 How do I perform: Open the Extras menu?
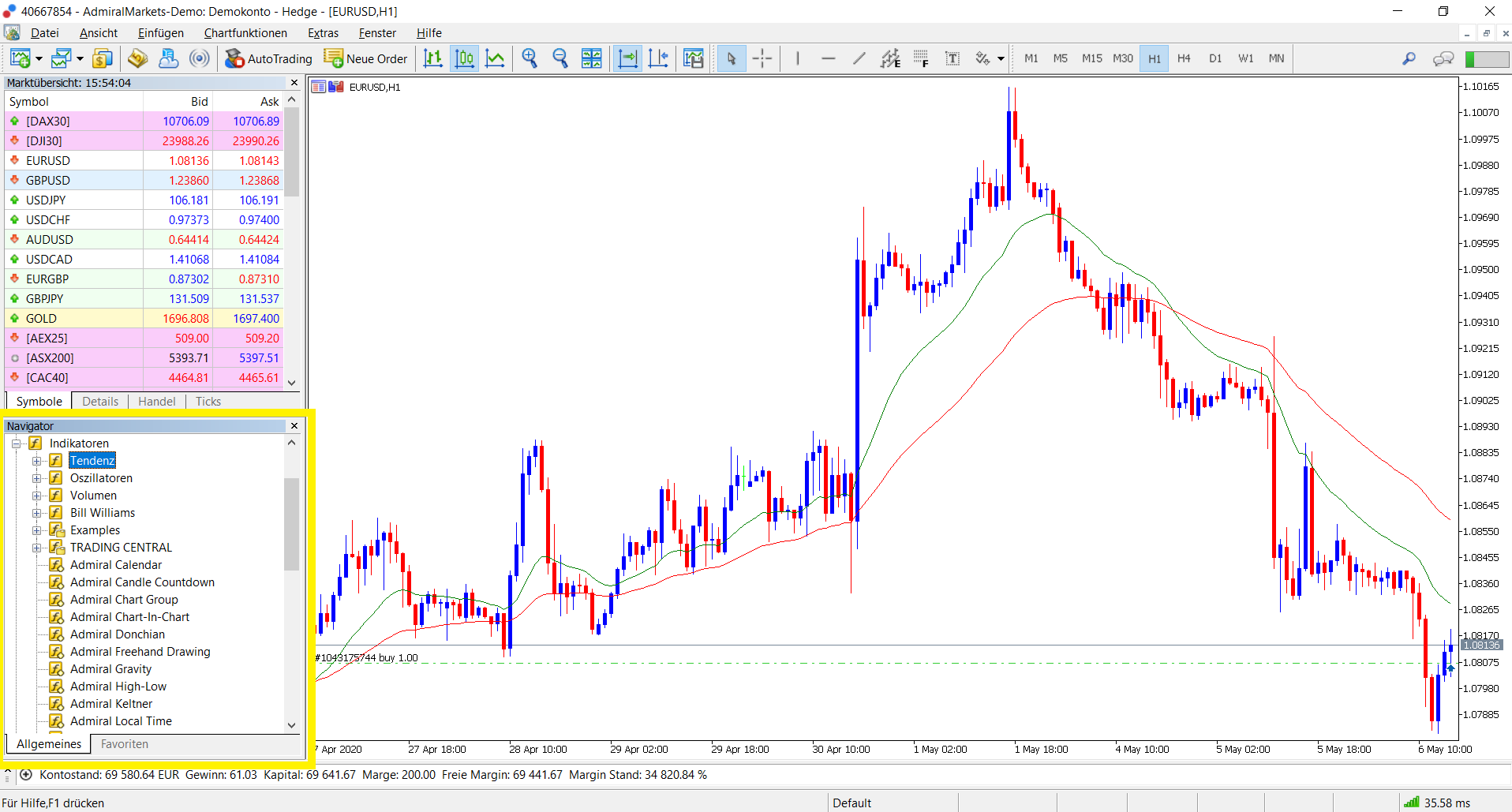323,33
